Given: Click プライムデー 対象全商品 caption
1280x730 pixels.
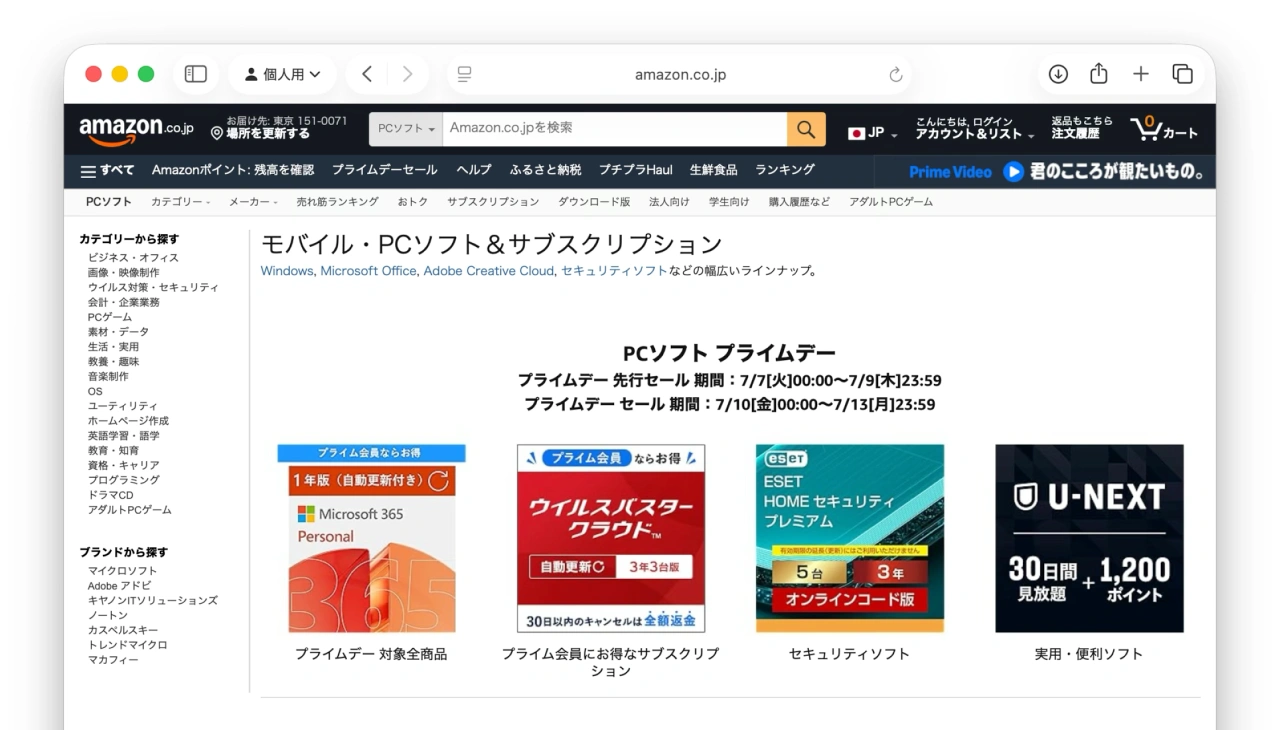Looking at the screenshot, I should click(x=371, y=654).
